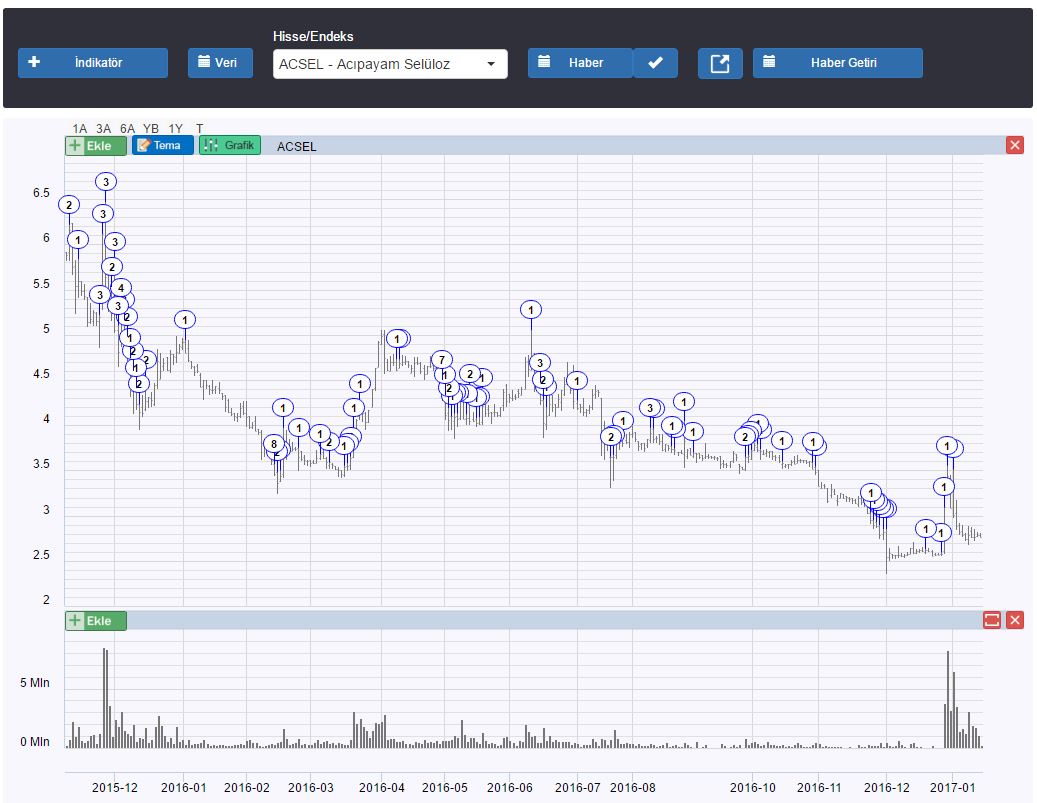
Task: Maximize the volume chart panel
Action: [x=992, y=620]
